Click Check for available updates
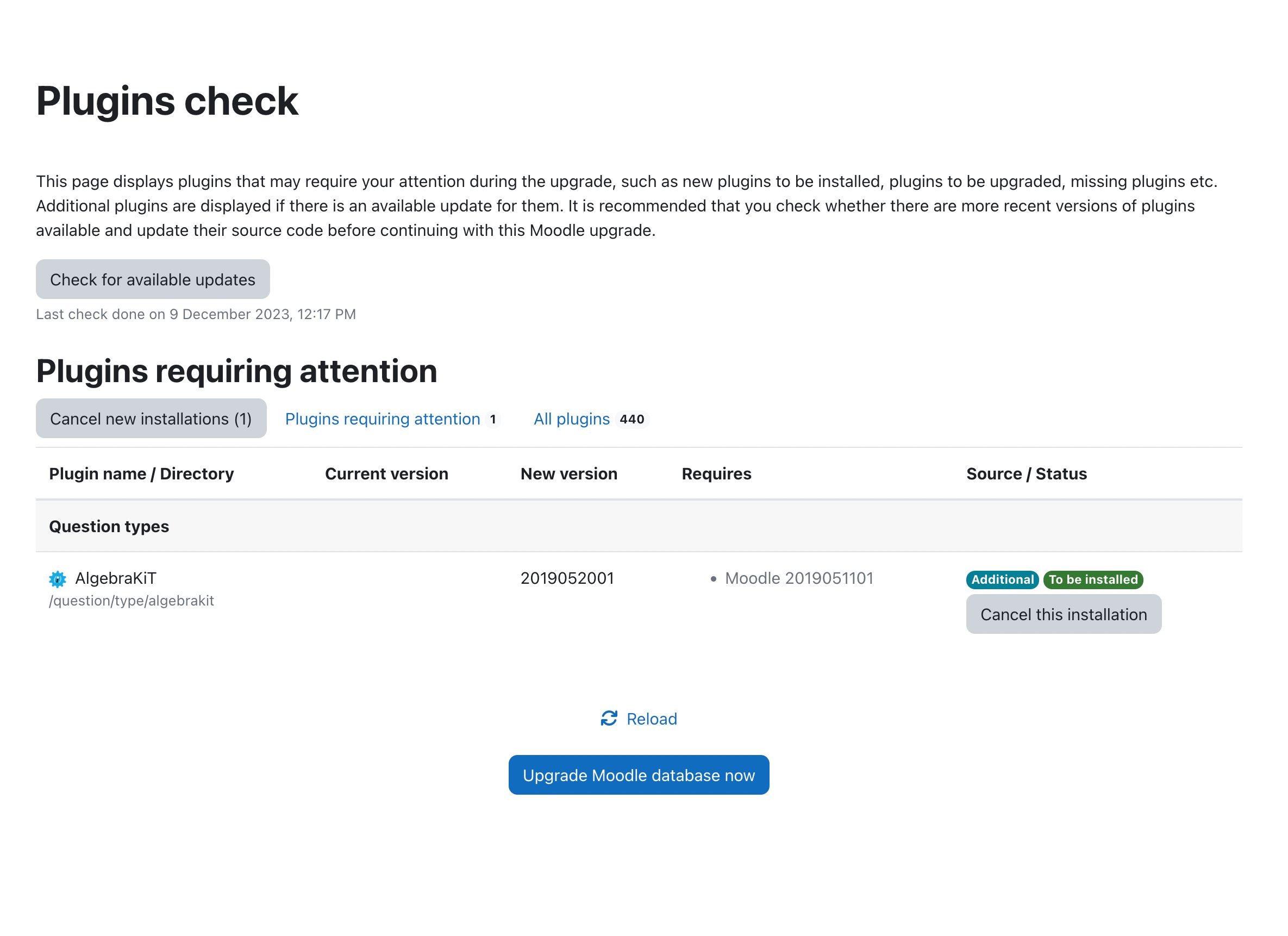The width and height of the screenshot is (1288, 936). [x=152, y=279]
